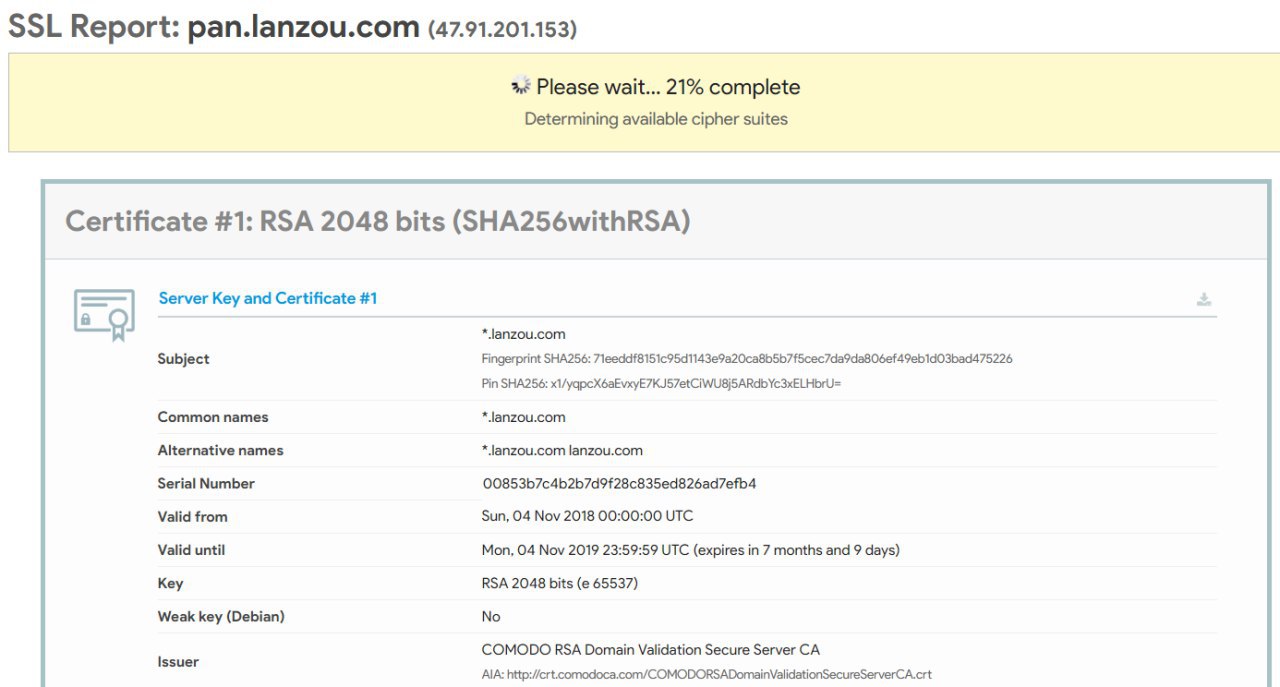The image size is (1280, 687).
Task: Click the Key label
Action: coord(170,583)
